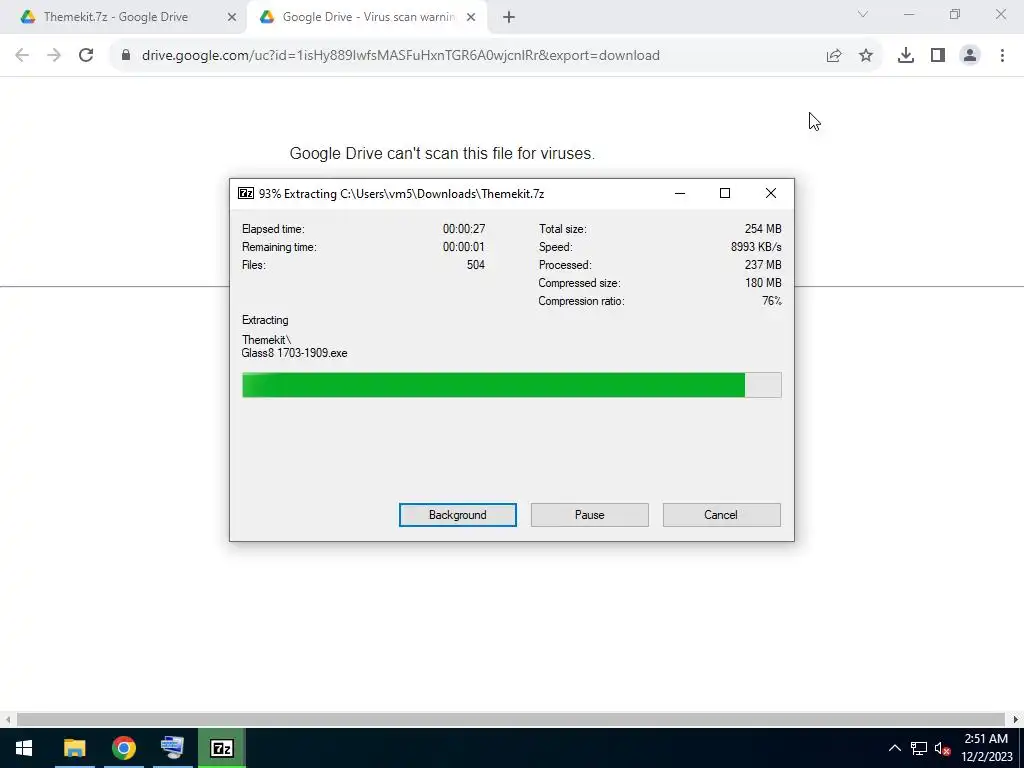Open Chrome three-dot menu
1024x768 pixels.
(1002, 56)
